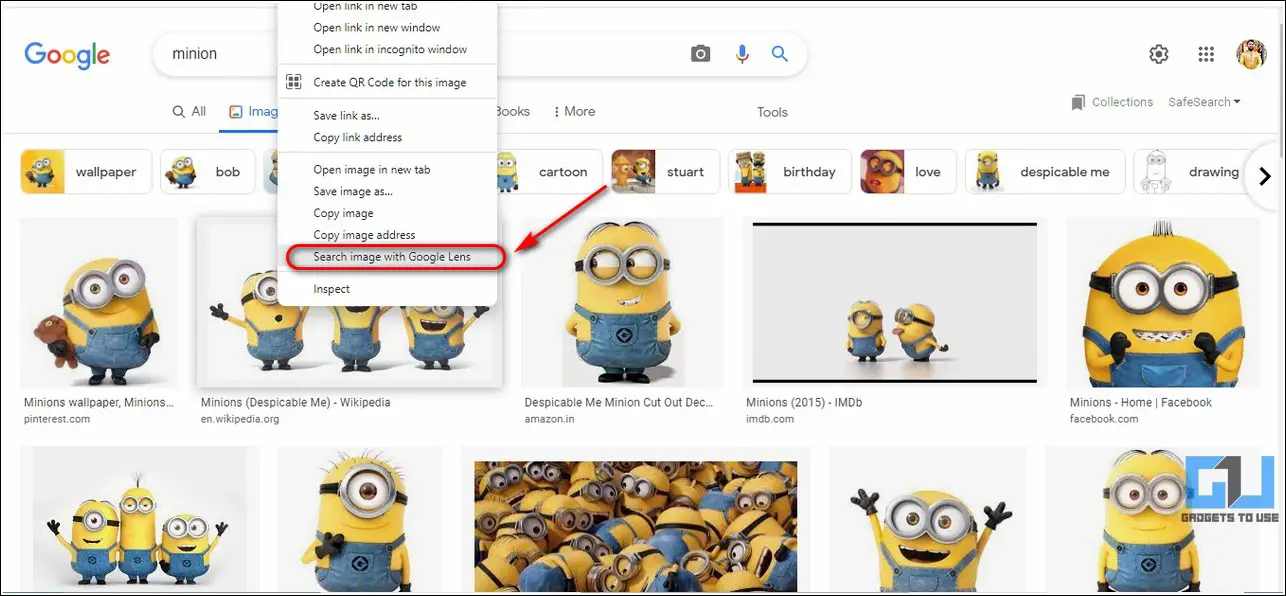Open the Despicable Me Minion Cut Out thumbnail
The height and width of the screenshot is (596, 1286).
click(x=622, y=302)
